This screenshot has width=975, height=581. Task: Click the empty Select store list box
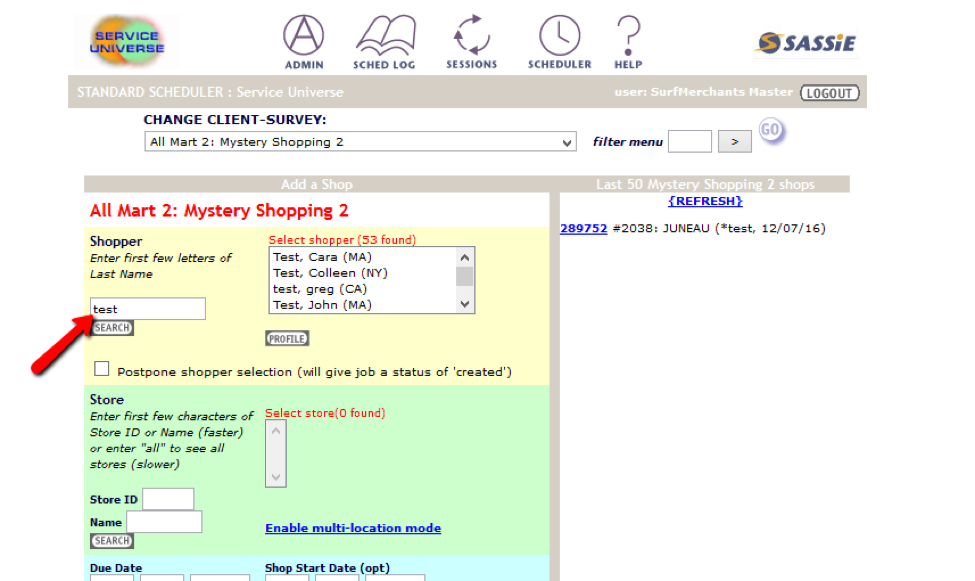275,453
